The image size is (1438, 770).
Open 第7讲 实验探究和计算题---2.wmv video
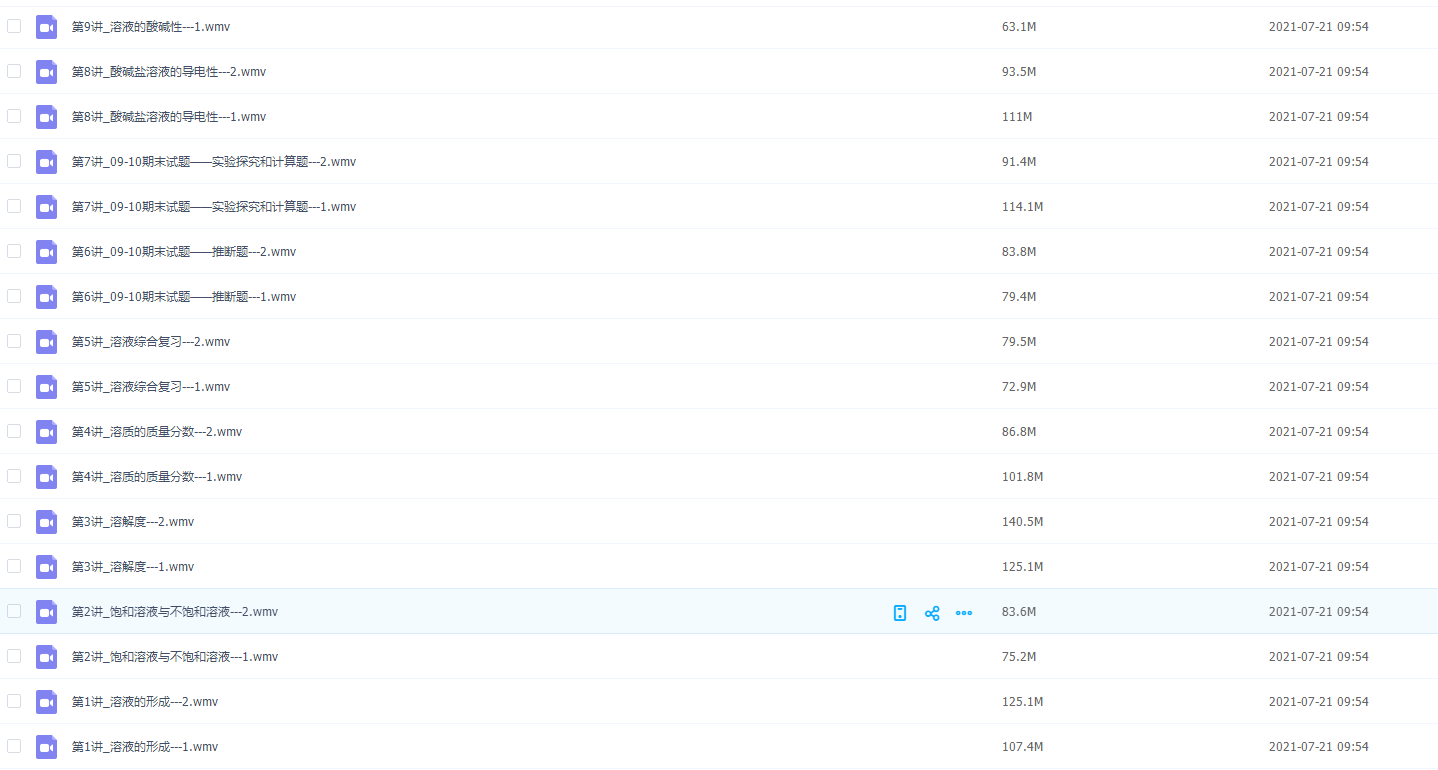coord(213,162)
